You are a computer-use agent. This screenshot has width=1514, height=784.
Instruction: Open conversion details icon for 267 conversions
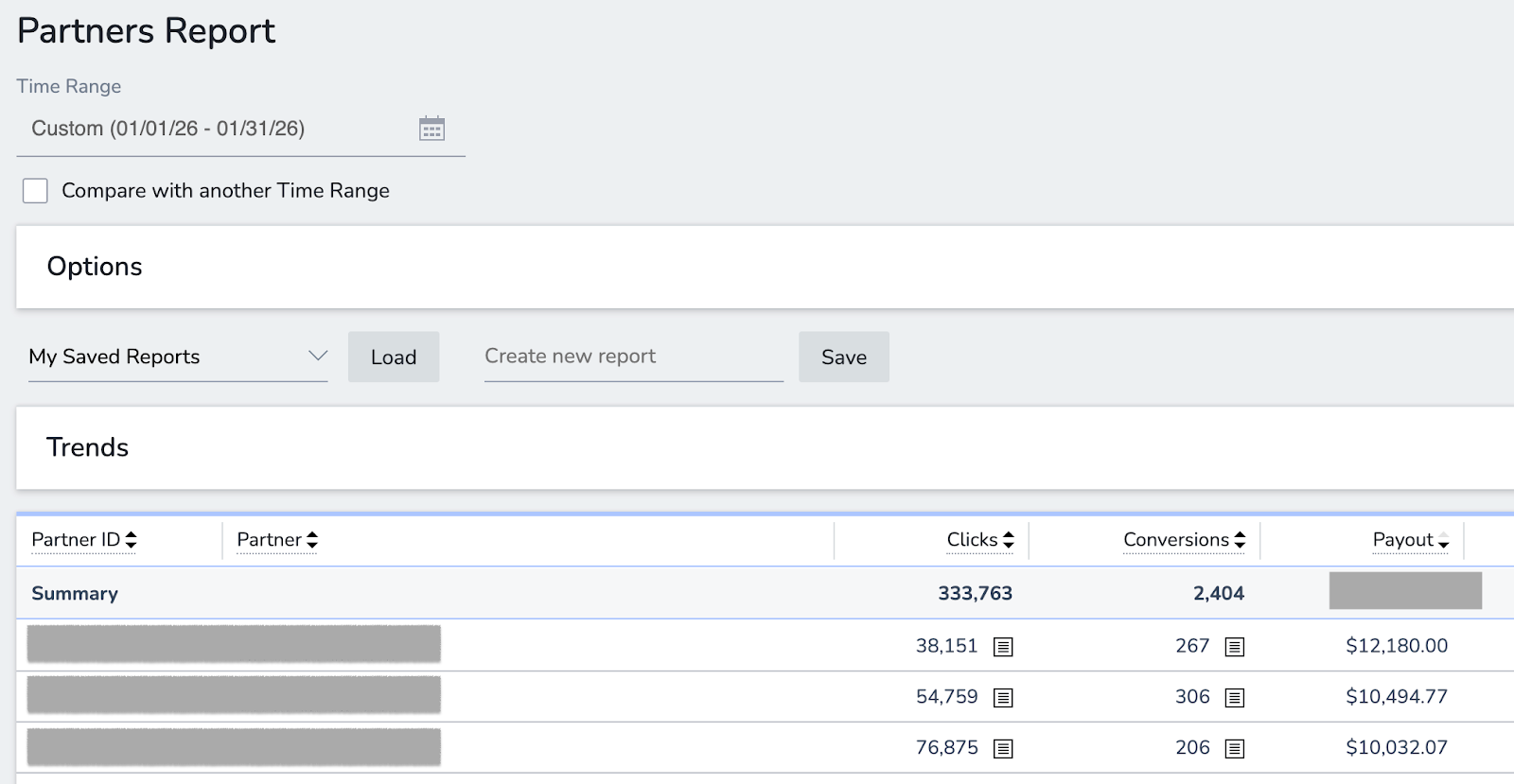pos(1234,647)
